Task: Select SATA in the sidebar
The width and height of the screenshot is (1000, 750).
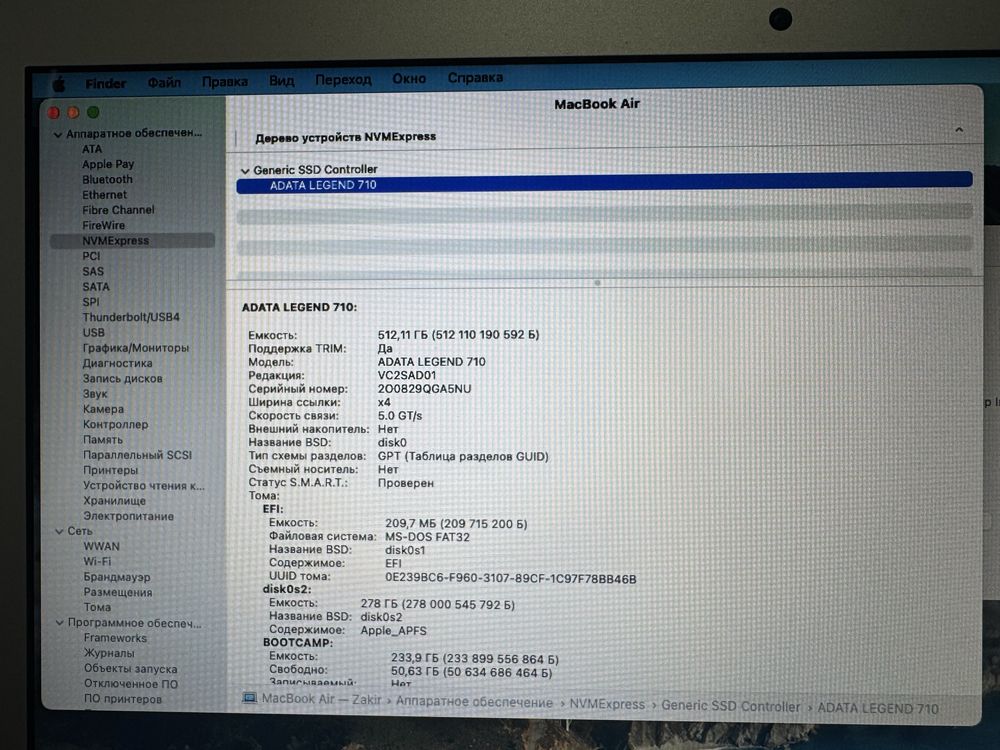Action: pyautogui.click(x=96, y=286)
